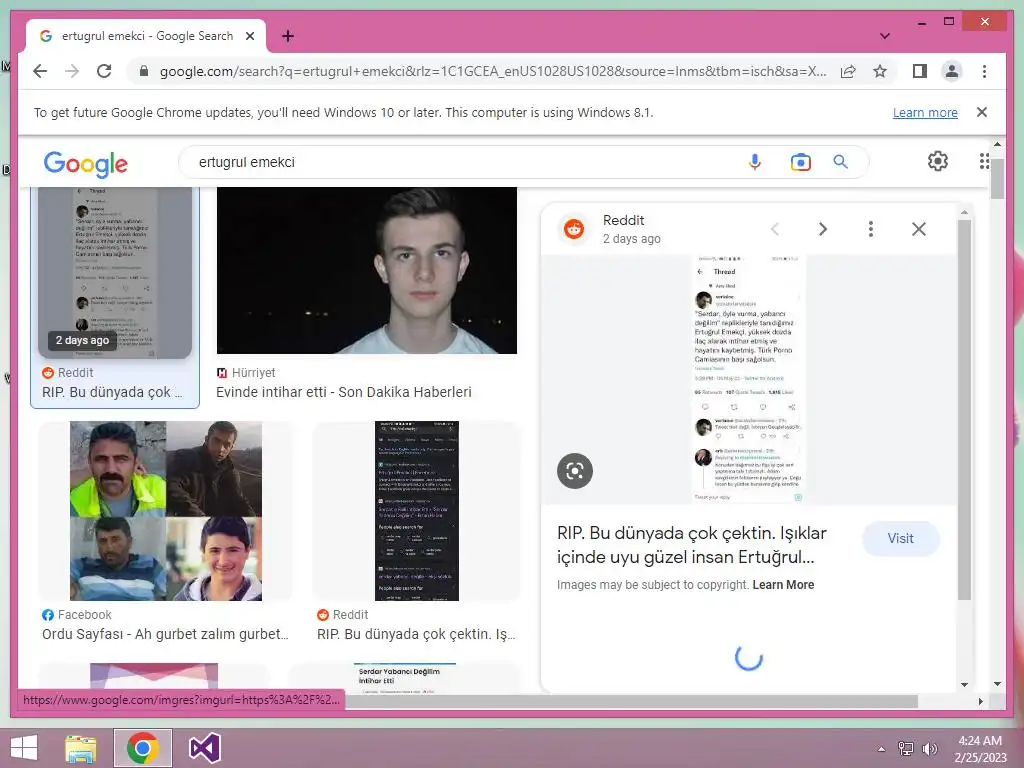Open the Chrome side panel
This screenshot has height=768, width=1024.
920,71
